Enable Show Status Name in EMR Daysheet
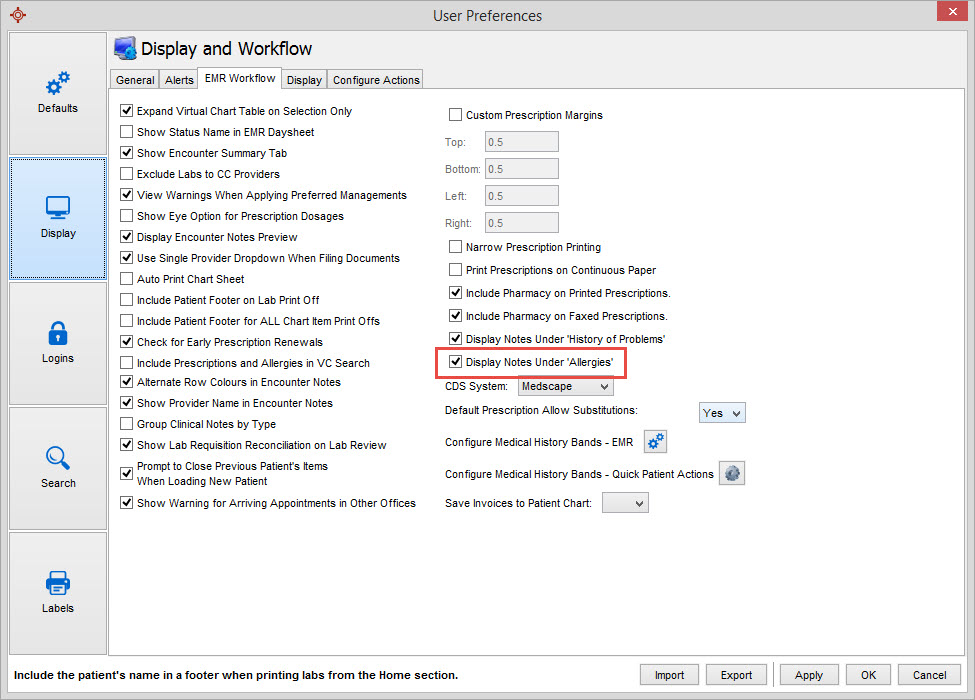 (x=126, y=132)
